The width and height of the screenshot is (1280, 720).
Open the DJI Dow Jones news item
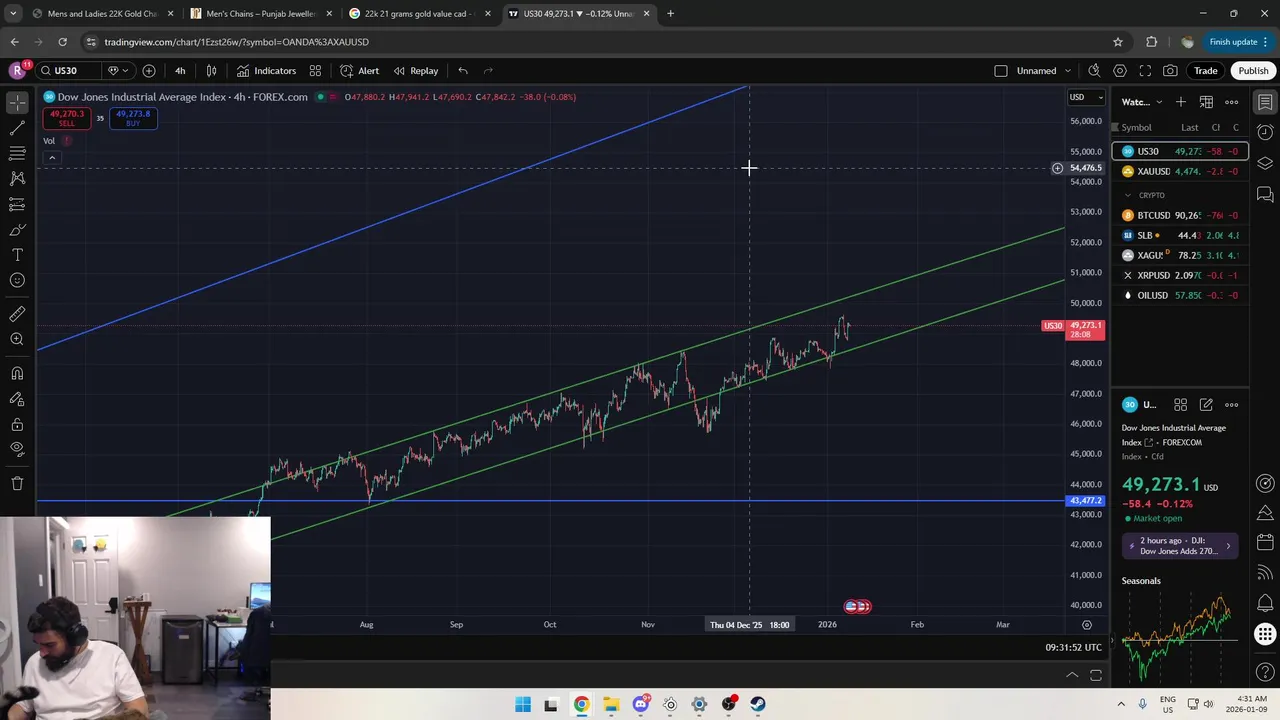[1180, 546]
